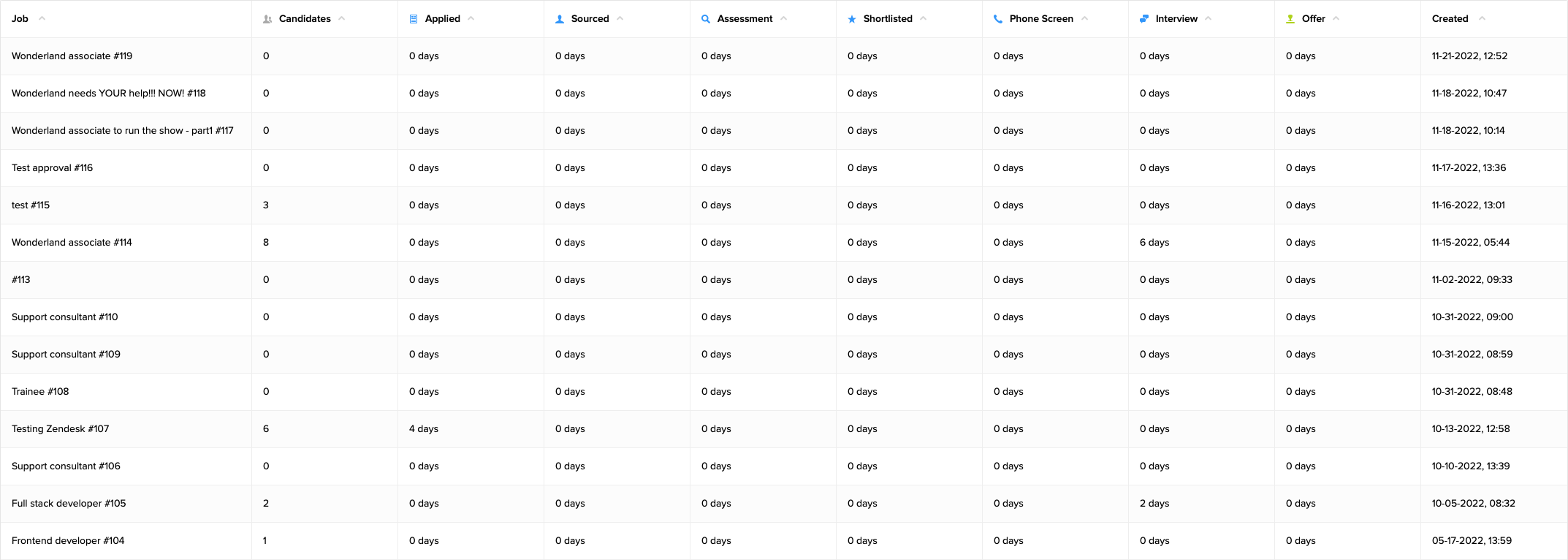Screen dimensions: 1568x560
Task: Click the Job column header label
Action: [x=20, y=19]
